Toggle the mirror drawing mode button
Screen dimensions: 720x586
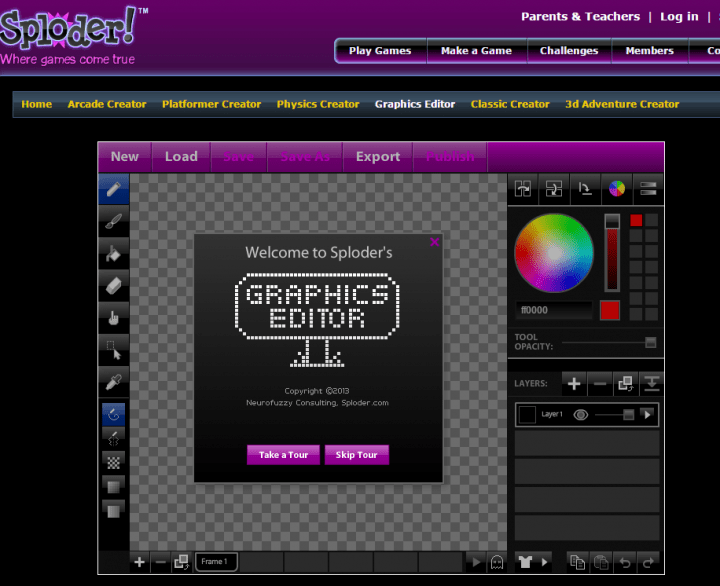click(x=113, y=438)
